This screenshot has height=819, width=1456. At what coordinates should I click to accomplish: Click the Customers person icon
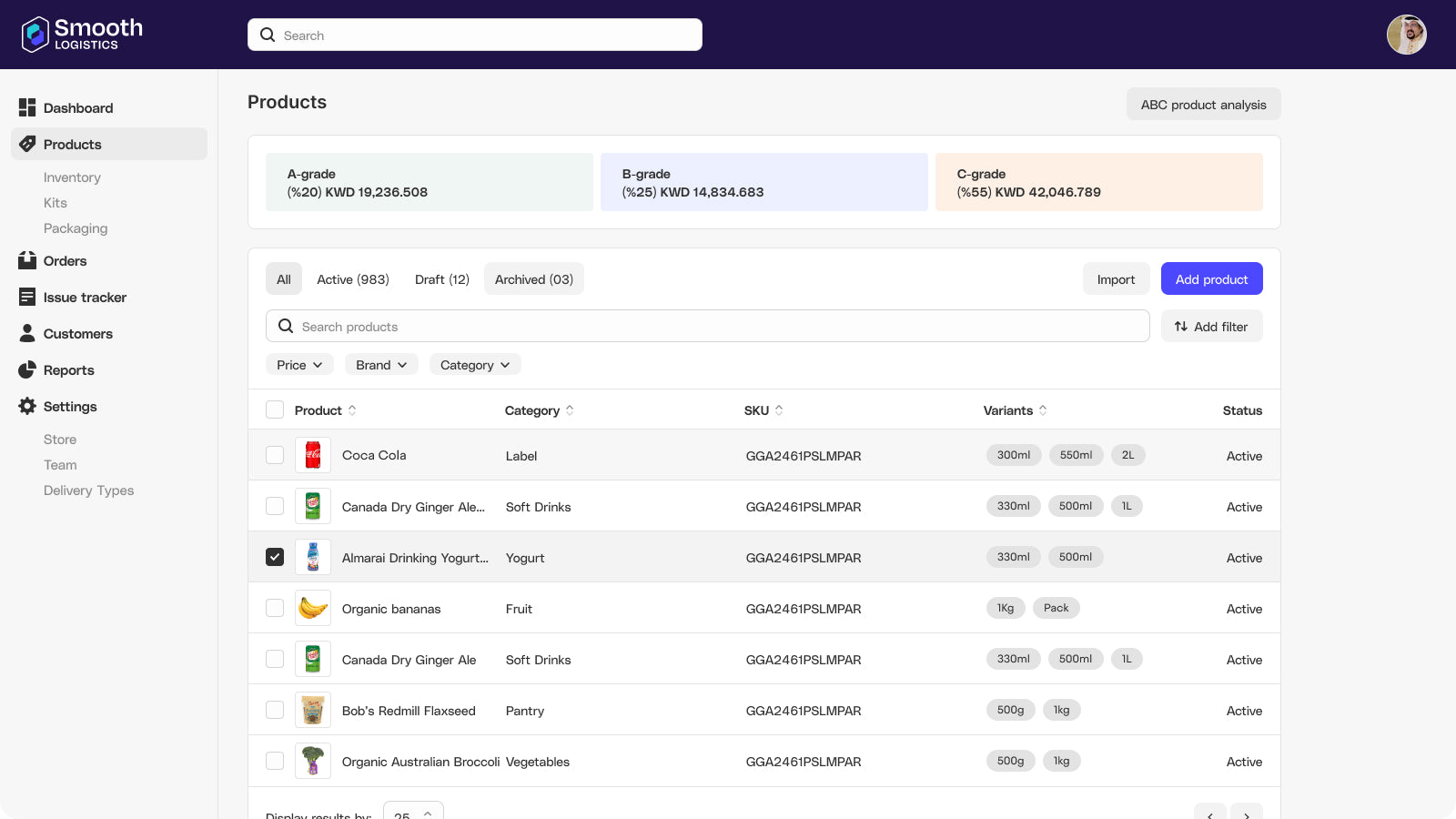pyautogui.click(x=26, y=333)
